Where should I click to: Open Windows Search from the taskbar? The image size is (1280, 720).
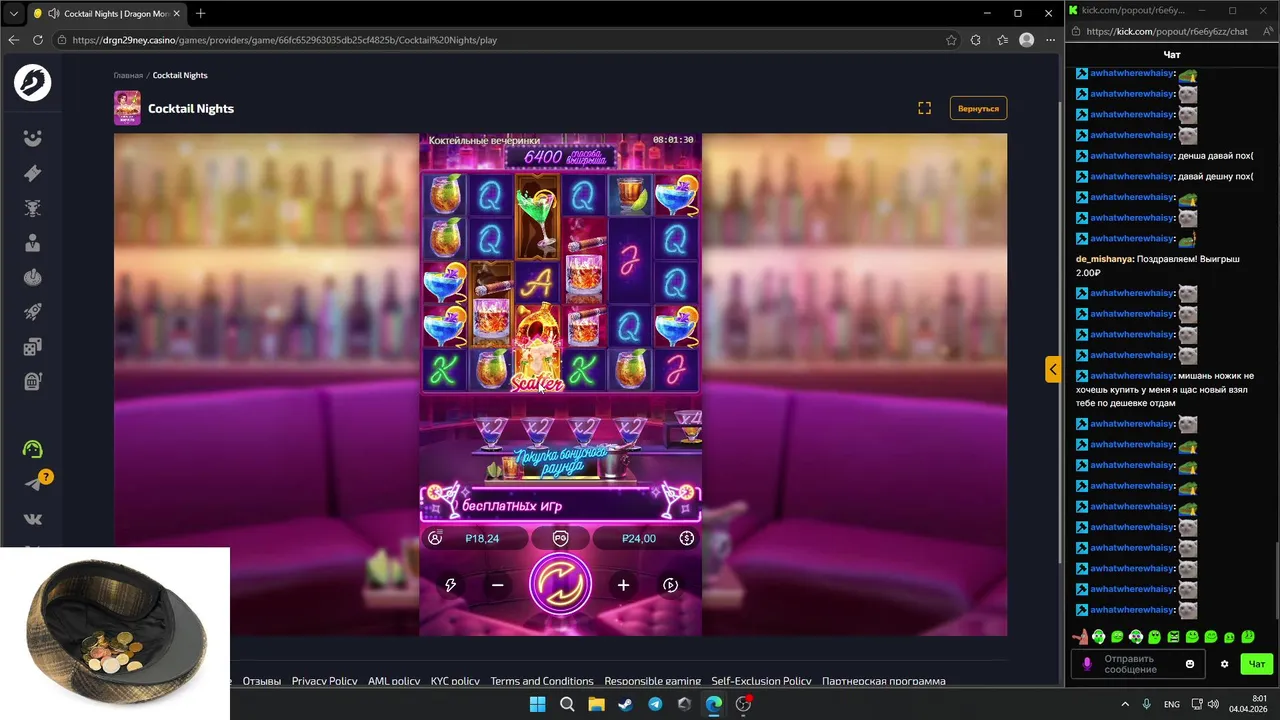(566, 704)
